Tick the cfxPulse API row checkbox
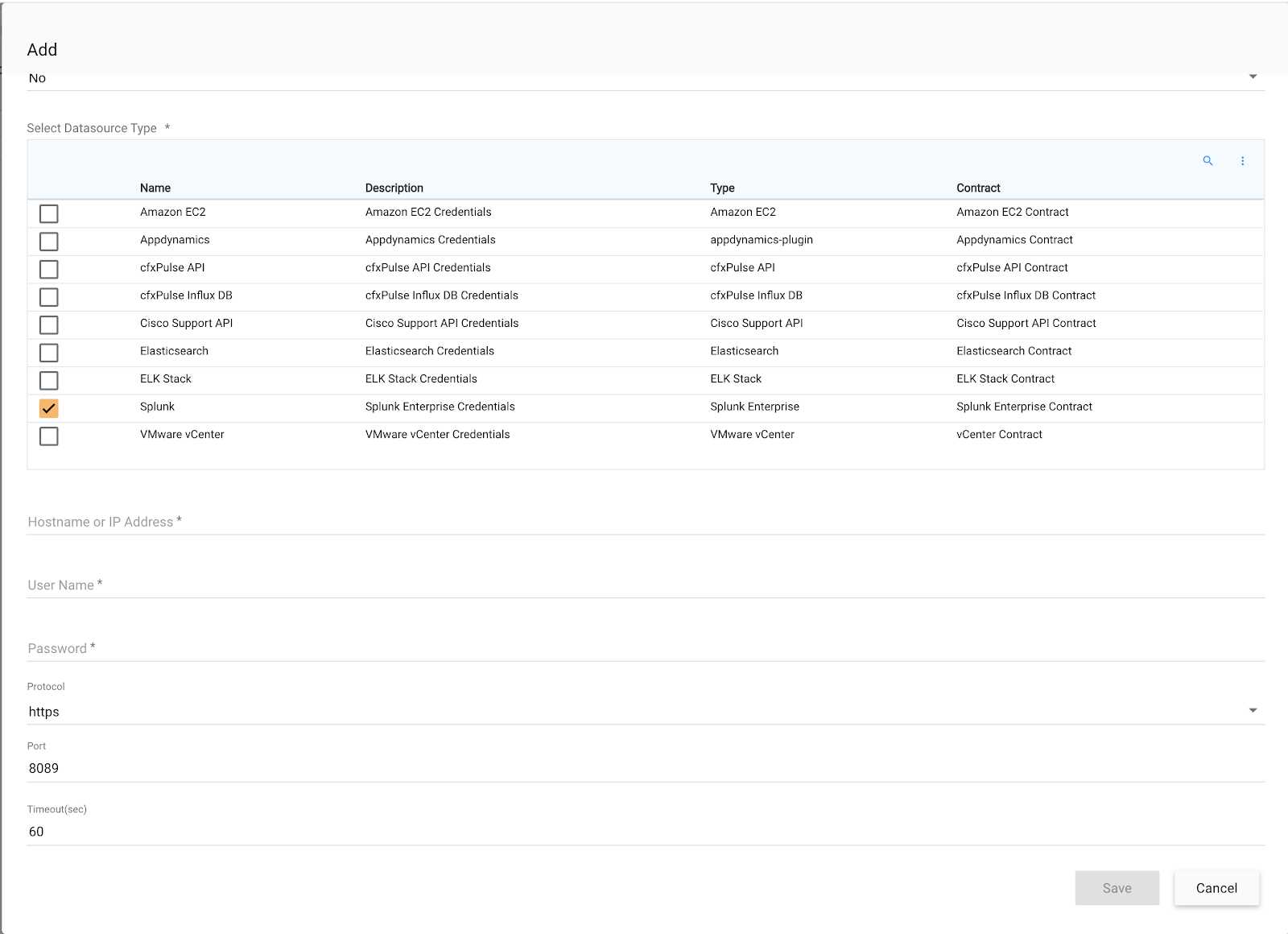The image size is (1288, 934). click(49, 269)
